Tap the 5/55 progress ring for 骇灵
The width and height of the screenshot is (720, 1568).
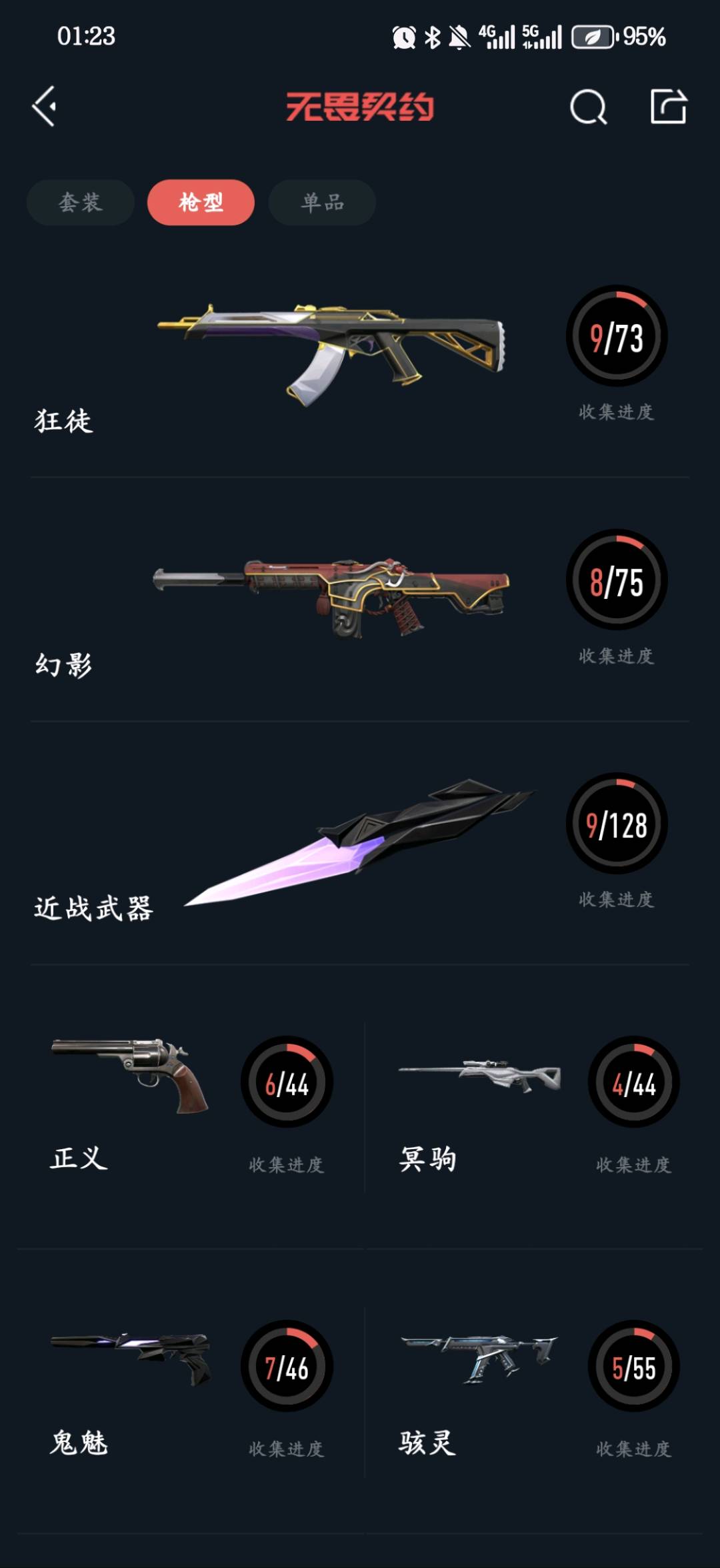click(634, 1365)
